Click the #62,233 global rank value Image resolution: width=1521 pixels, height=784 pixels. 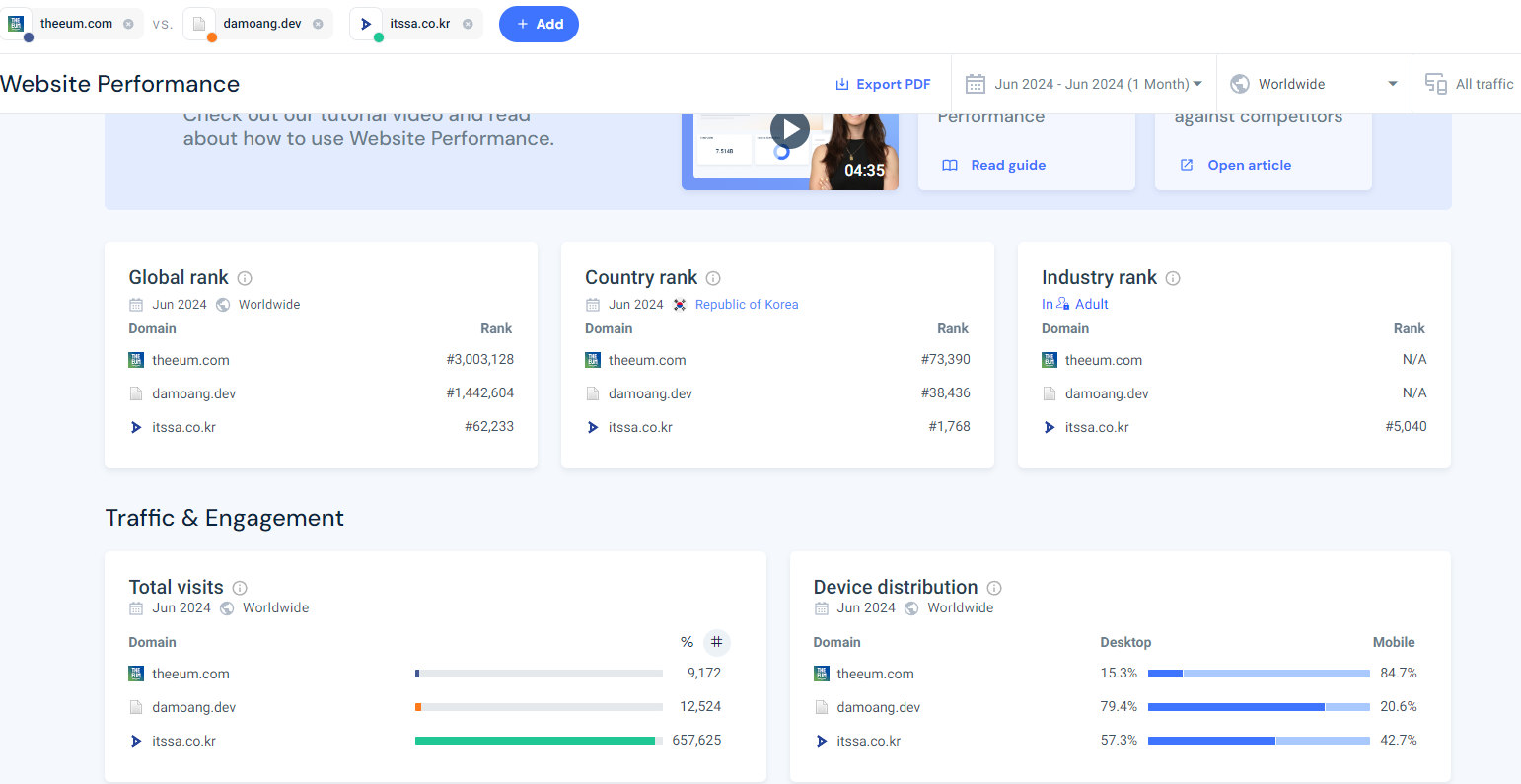point(489,426)
